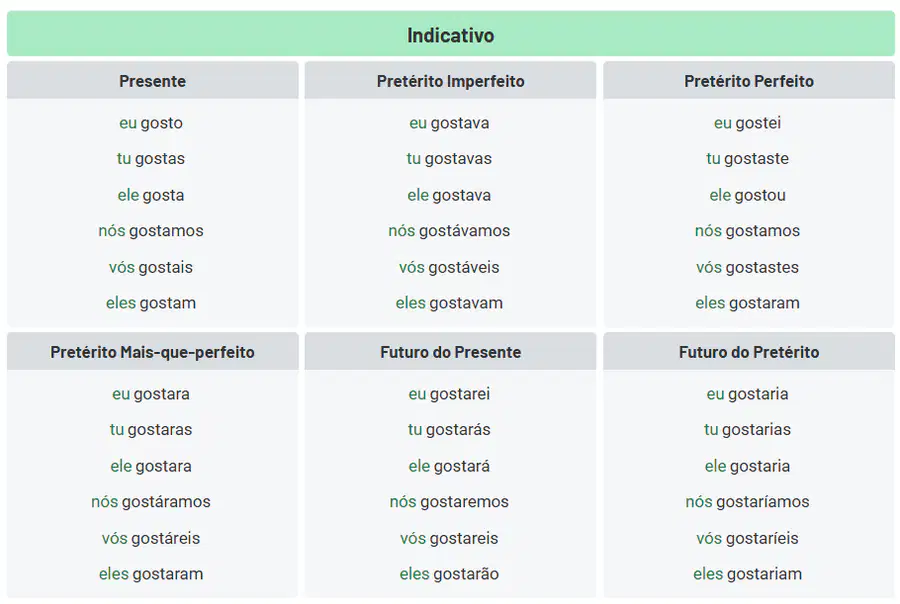Click the Futuro do Presente header
Screen dimensions: 900x604
pyautogui.click(x=451, y=352)
